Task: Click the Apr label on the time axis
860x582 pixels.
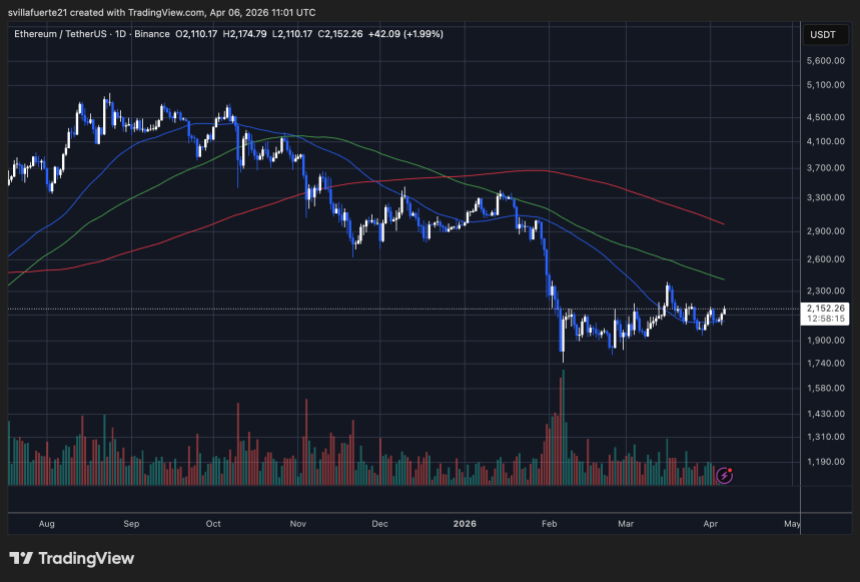Action: tap(710, 523)
